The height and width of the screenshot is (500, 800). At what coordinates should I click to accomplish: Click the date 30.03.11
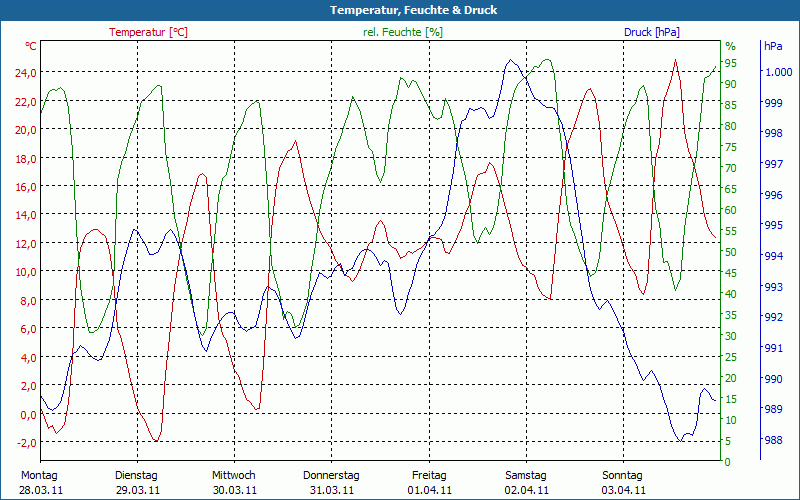tap(235, 490)
